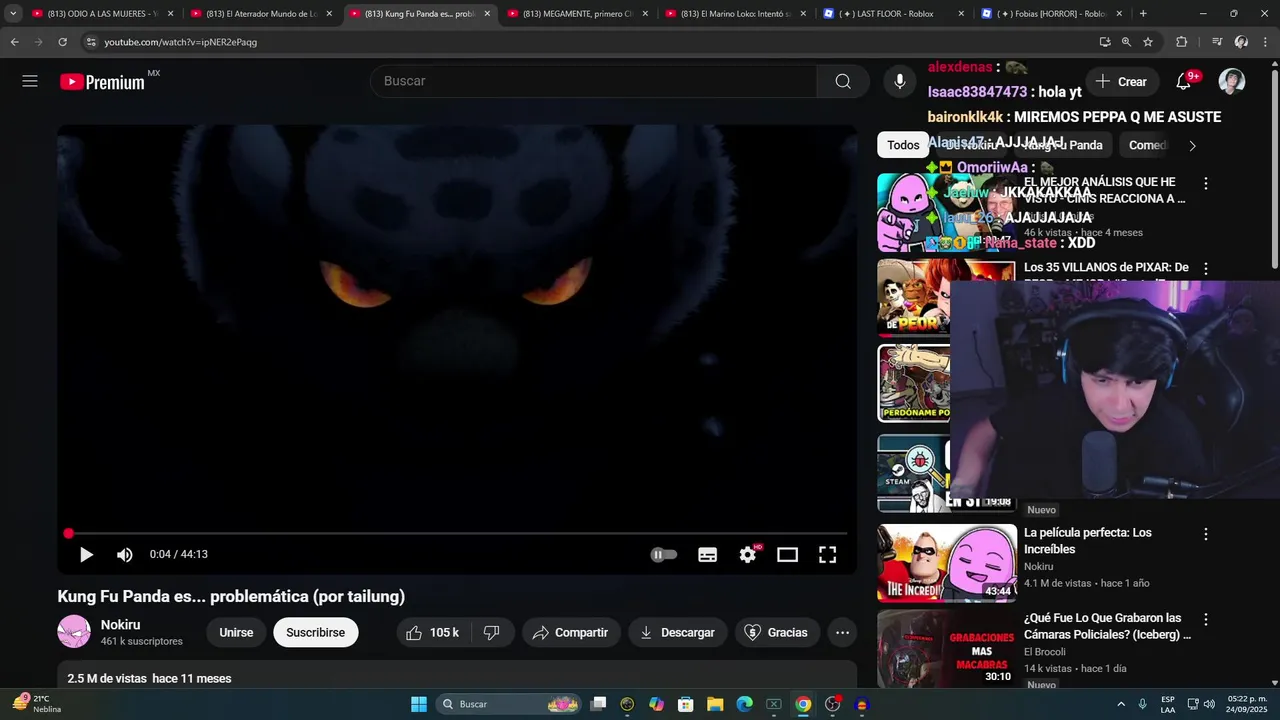Screen dimensions: 1280x720
Task: Dislike the video
Action: click(x=492, y=632)
